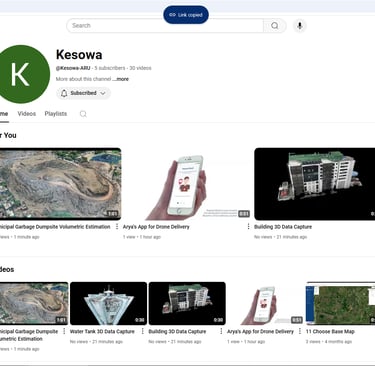
Task: Switch to the Videos tab
Action: [x=27, y=114]
